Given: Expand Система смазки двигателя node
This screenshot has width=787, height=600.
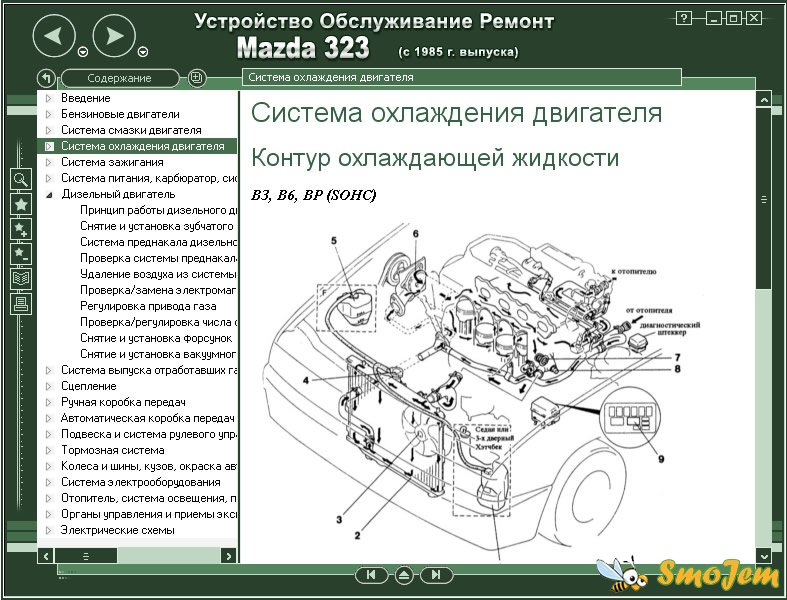Looking at the screenshot, I should (49, 131).
